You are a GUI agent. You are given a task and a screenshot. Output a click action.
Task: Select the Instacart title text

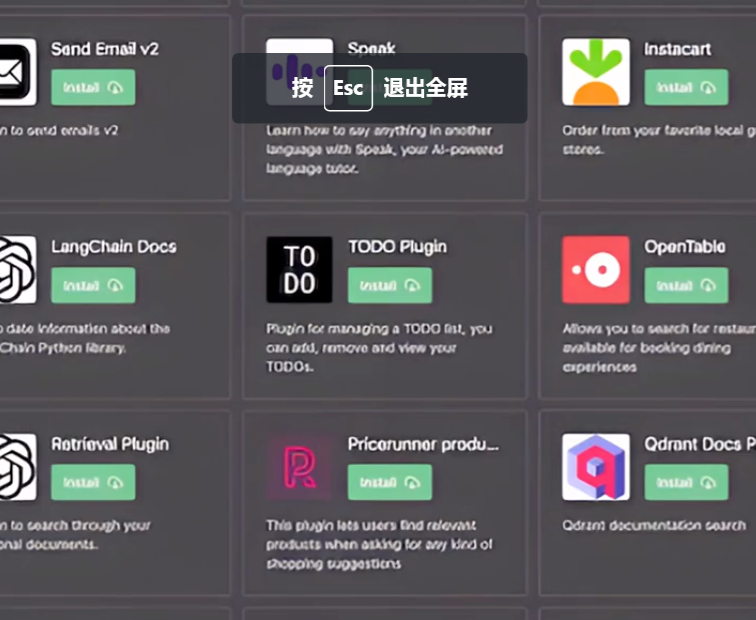677,49
